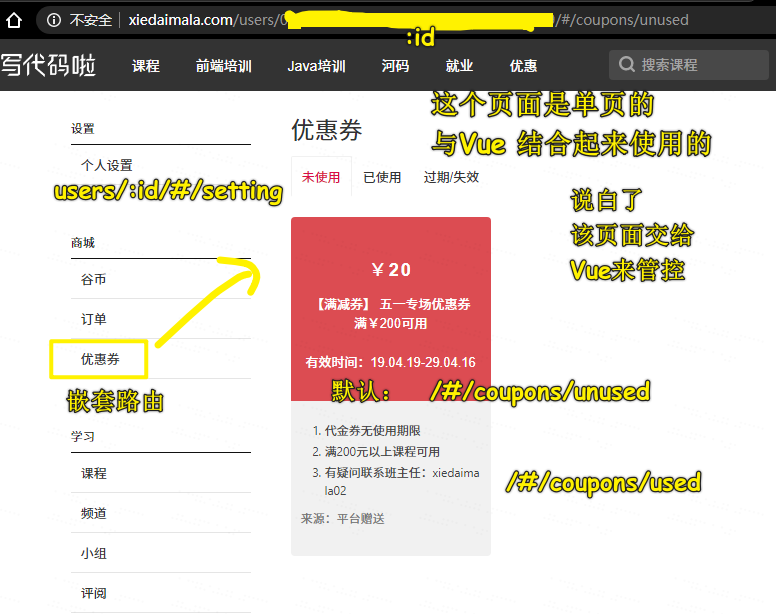Open the 课程 navigation menu item
The image size is (776, 614).
146,66
